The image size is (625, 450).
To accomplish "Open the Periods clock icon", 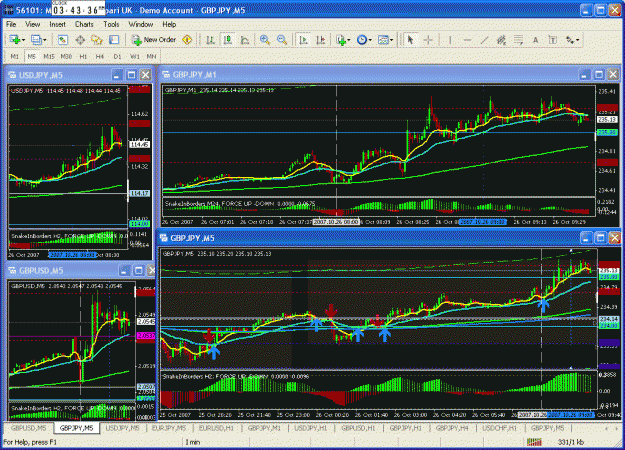I will click(362, 39).
